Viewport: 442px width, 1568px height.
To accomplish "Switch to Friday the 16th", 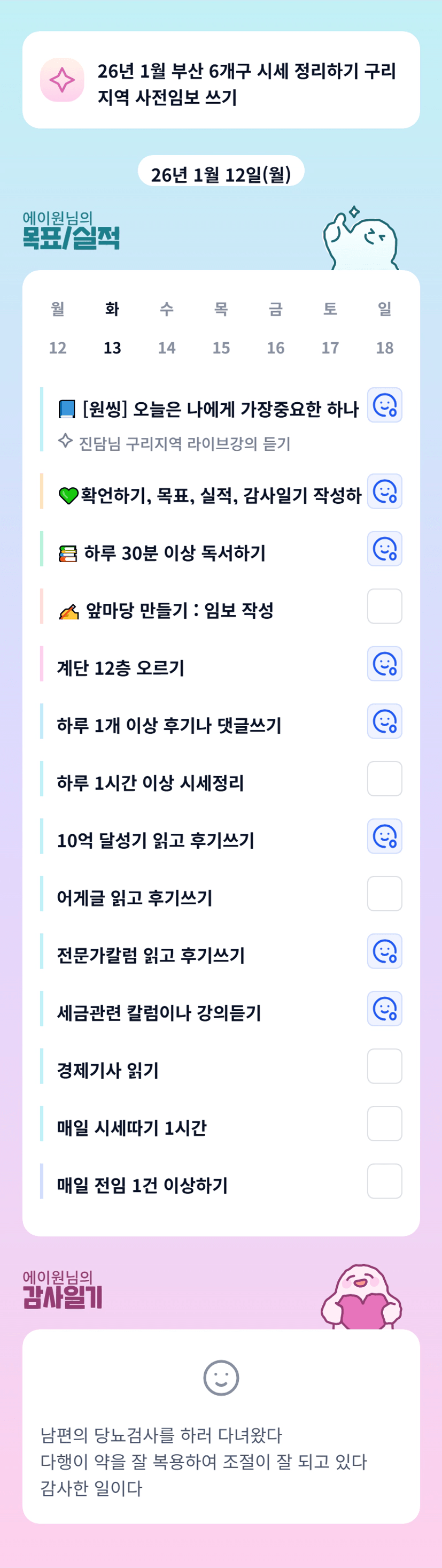I will point(275,329).
